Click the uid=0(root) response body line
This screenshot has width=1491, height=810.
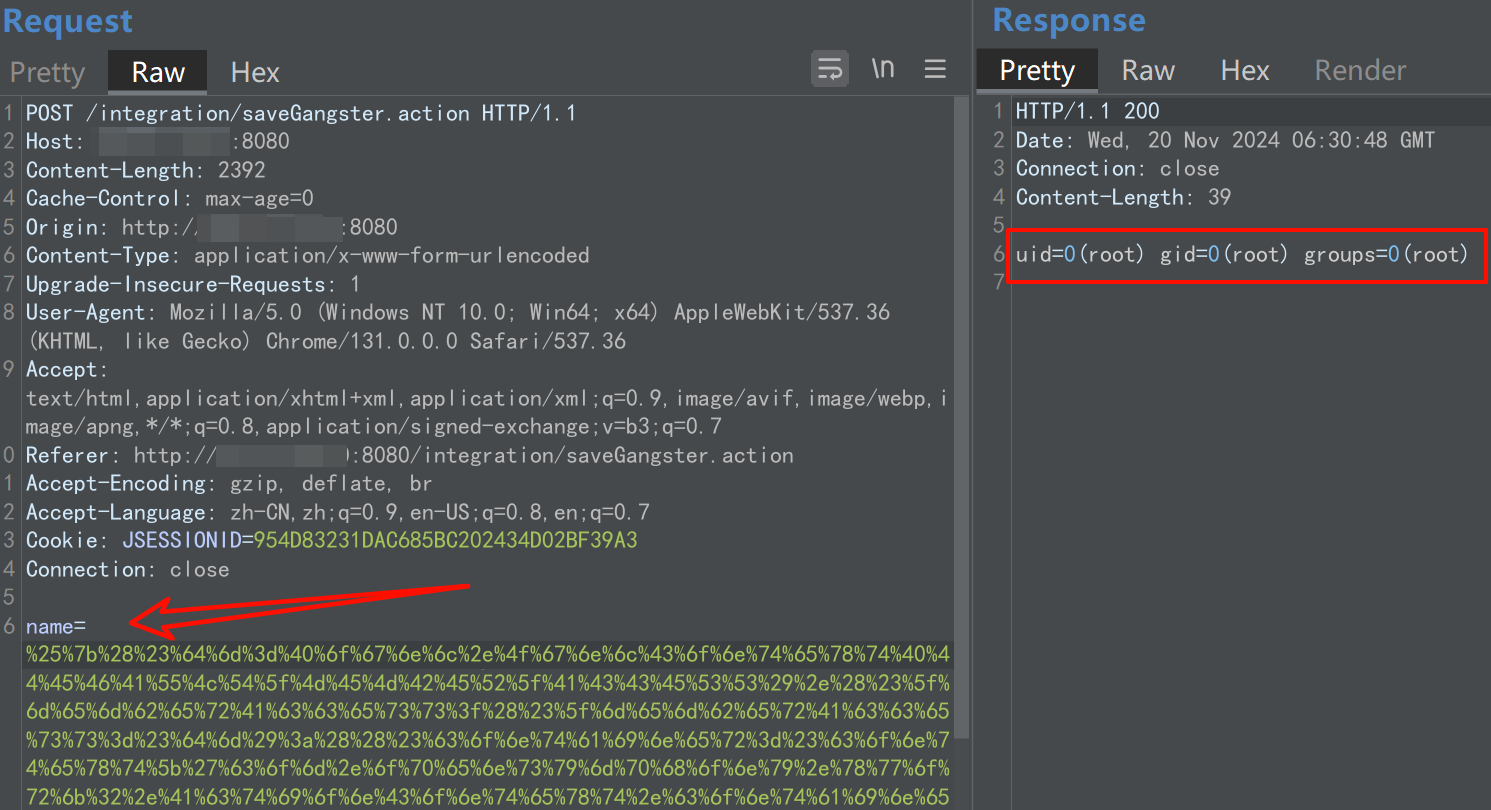tap(1242, 255)
